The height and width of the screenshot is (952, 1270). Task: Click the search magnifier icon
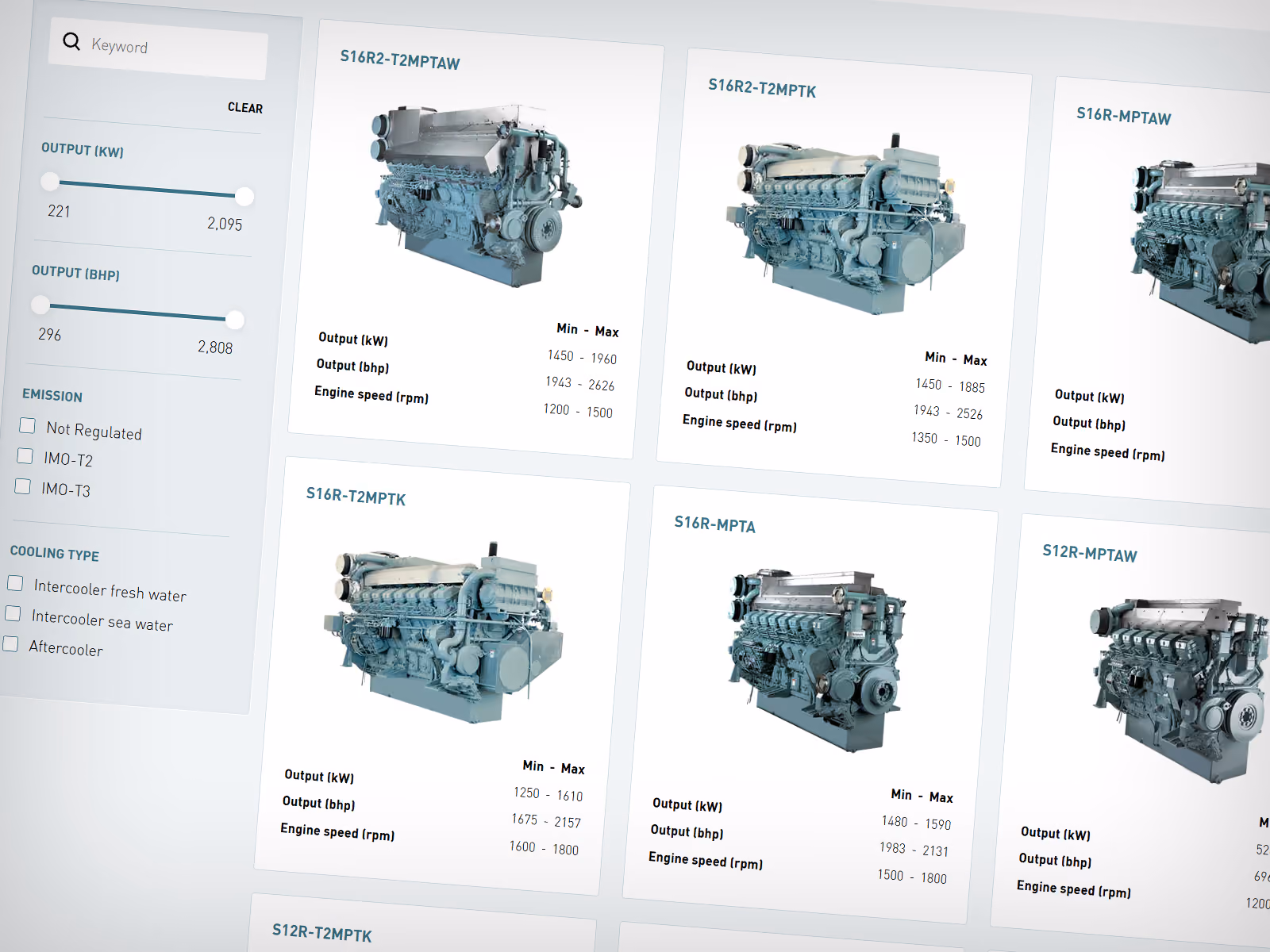(x=71, y=41)
